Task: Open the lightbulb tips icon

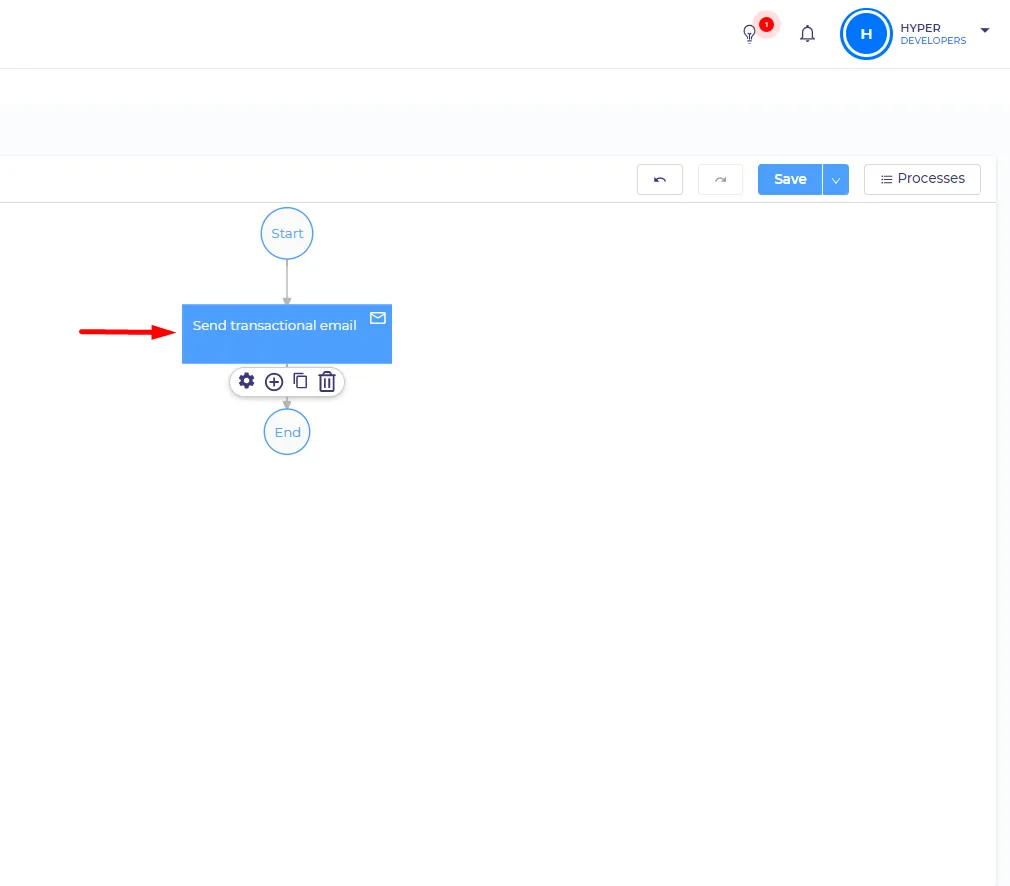Action: 749,34
